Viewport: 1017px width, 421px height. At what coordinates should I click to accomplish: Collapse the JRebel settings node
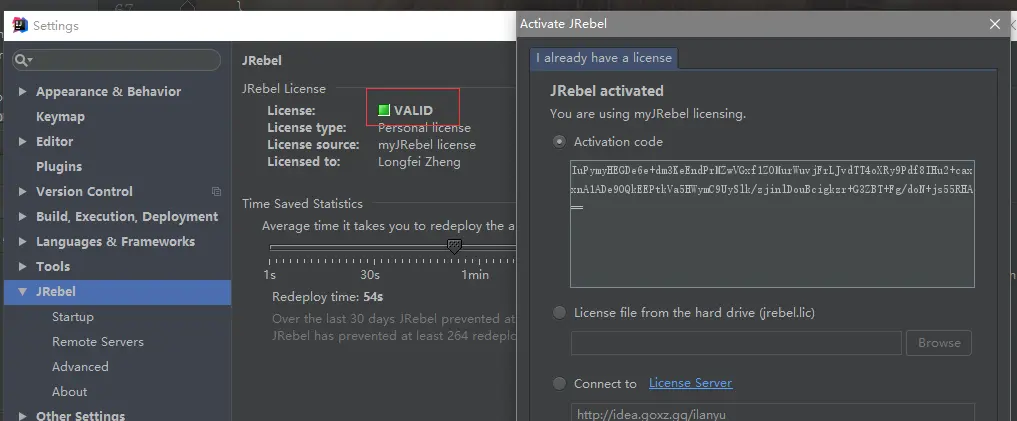(23, 292)
